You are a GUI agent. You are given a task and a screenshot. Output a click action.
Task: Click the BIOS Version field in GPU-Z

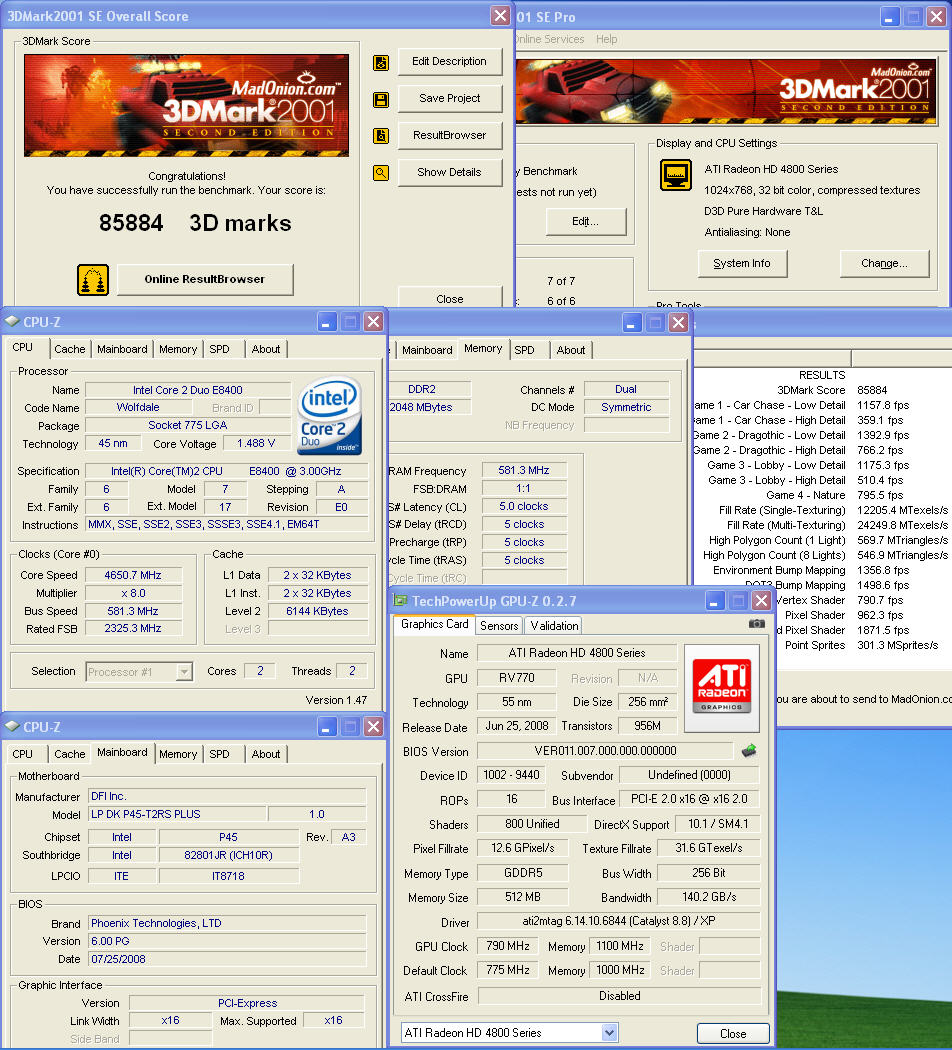605,751
